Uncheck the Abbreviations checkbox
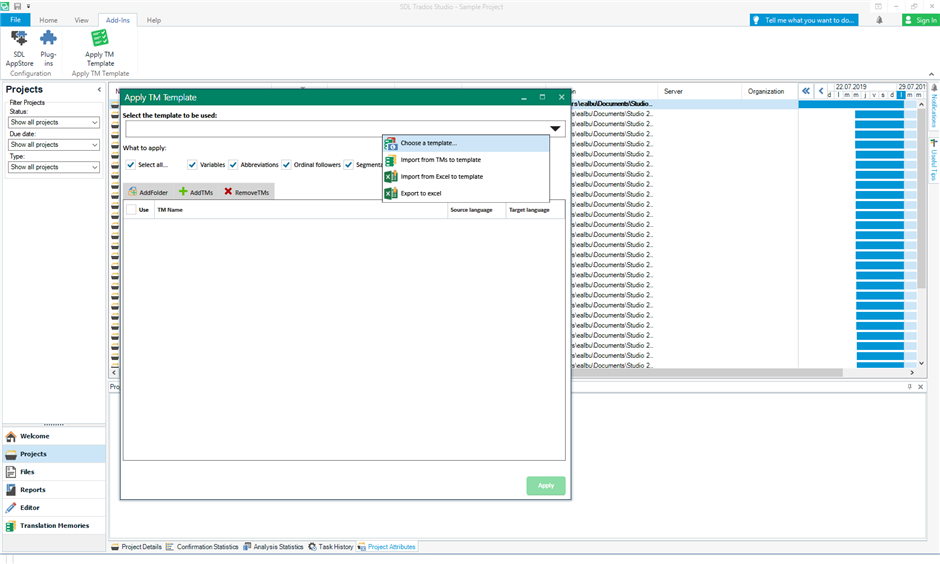 233,164
